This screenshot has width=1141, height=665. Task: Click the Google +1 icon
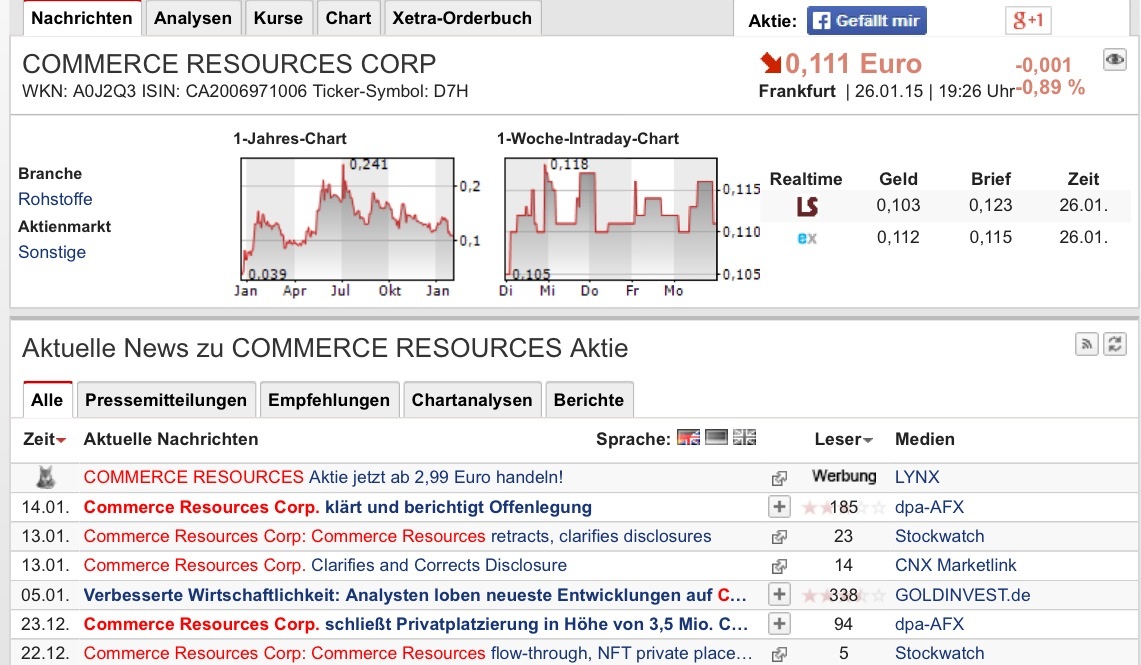click(1028, 20)
